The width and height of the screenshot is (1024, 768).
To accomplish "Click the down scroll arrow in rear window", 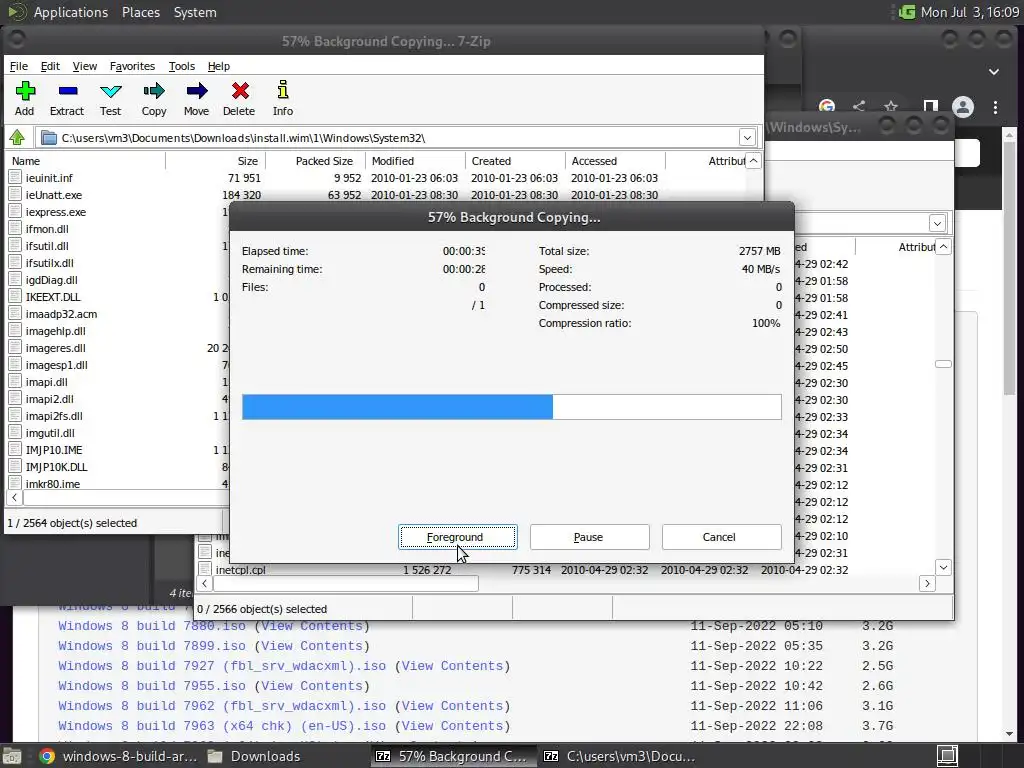I will coord(943,568).
